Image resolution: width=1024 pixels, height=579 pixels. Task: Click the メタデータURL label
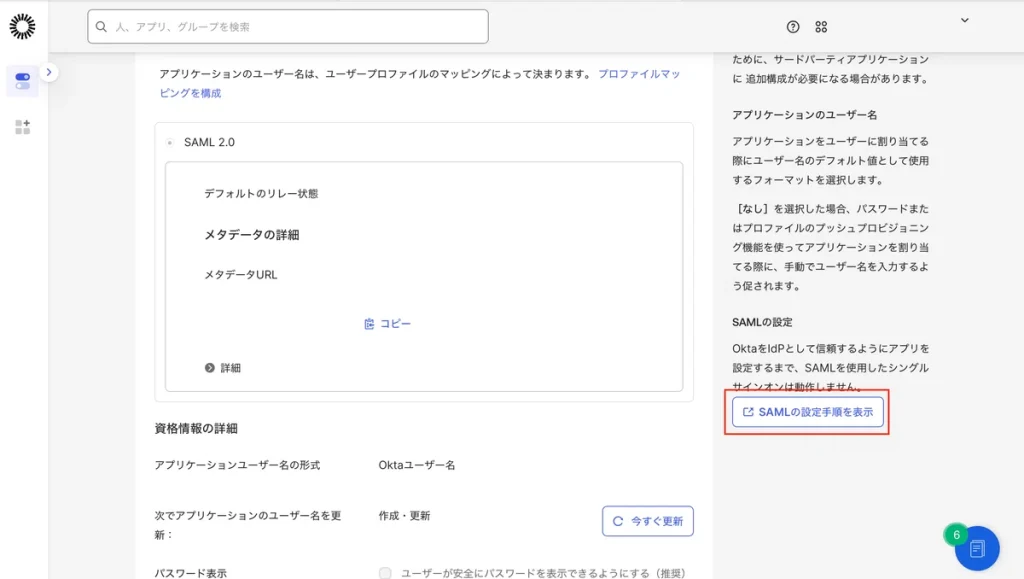pos(240,274)
